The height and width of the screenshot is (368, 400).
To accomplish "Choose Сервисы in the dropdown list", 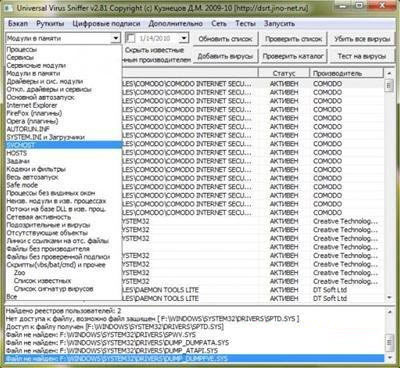I will pos(63,57).
